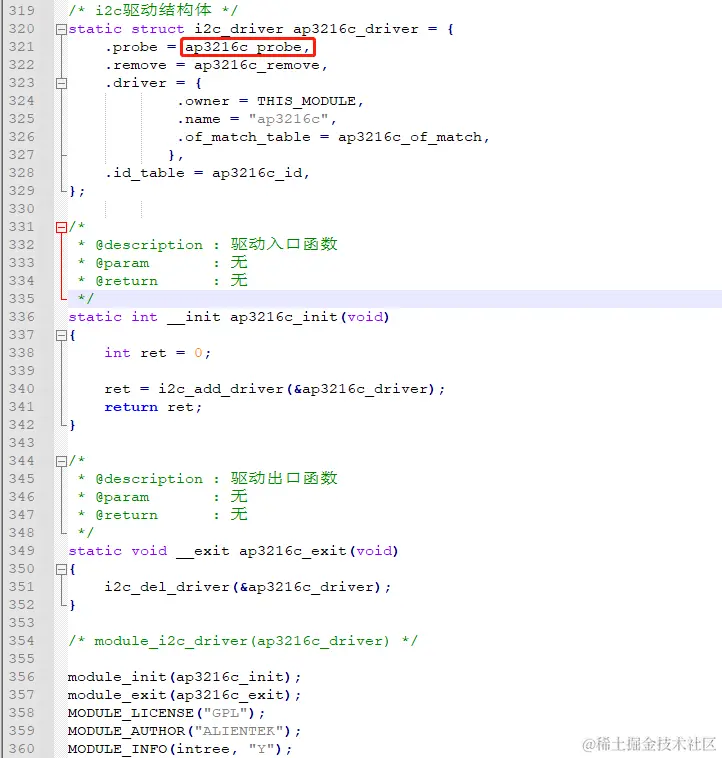The image size is (722, 758).
Task: Click line number 319 in the margin
Action: pos(22,11)
